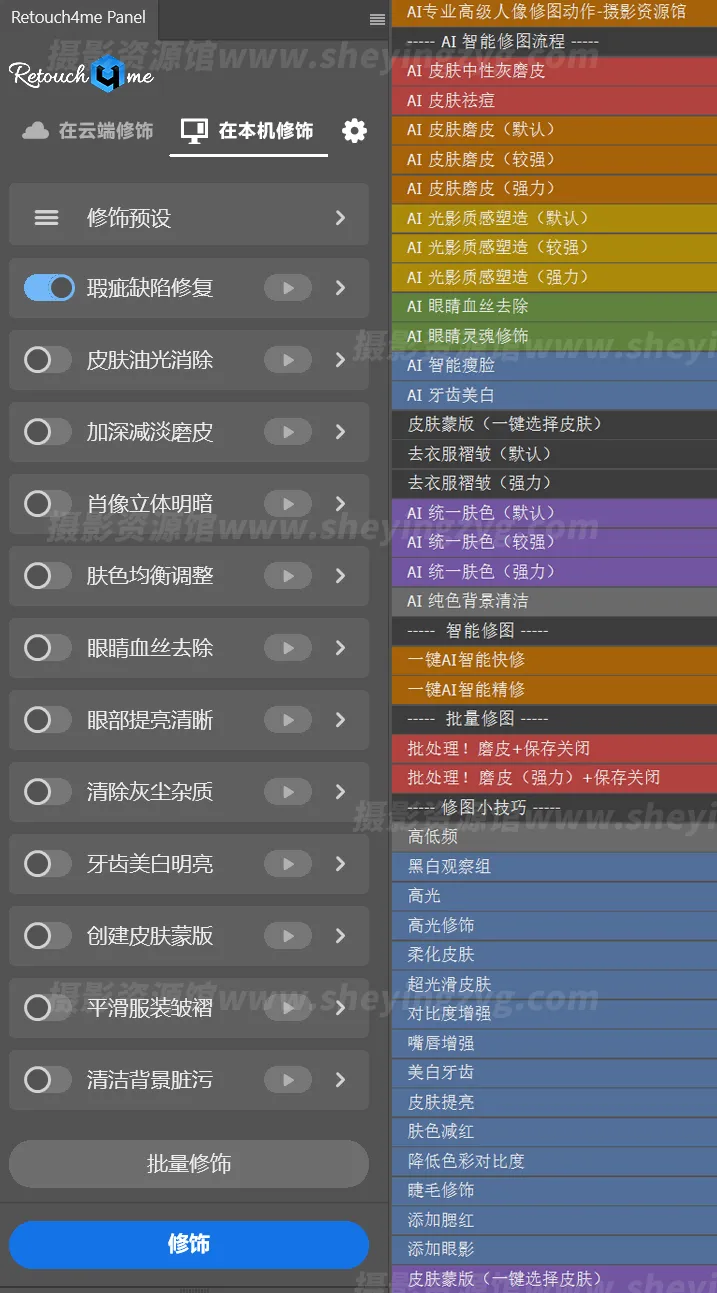Screen dimensions: 717x1293
Task: Enable the 皮肤油光消除 toggle
Action: [x=49, y=360]
